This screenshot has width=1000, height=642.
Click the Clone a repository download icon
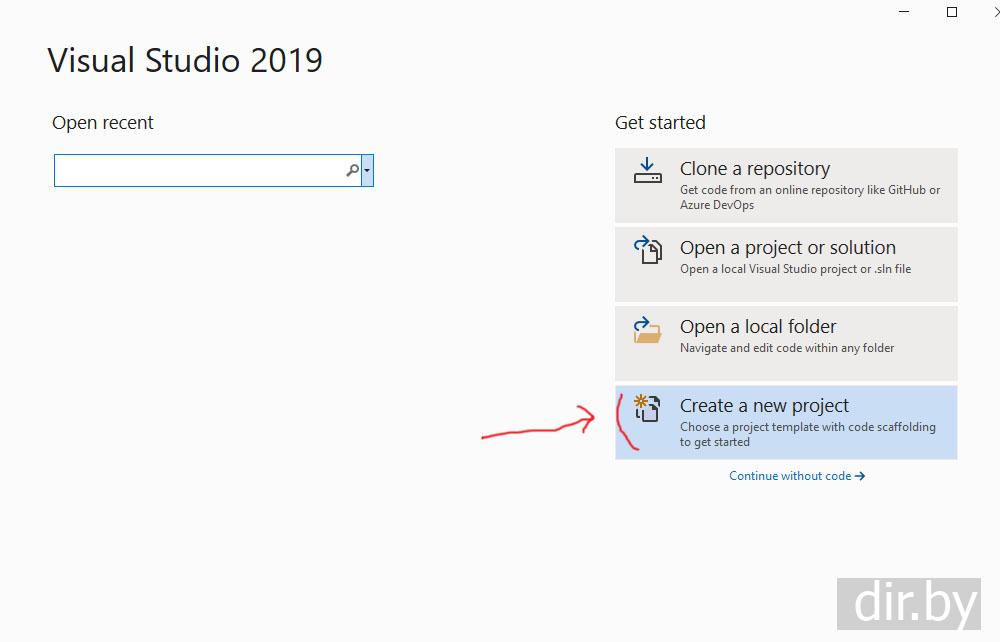point(648,169)
